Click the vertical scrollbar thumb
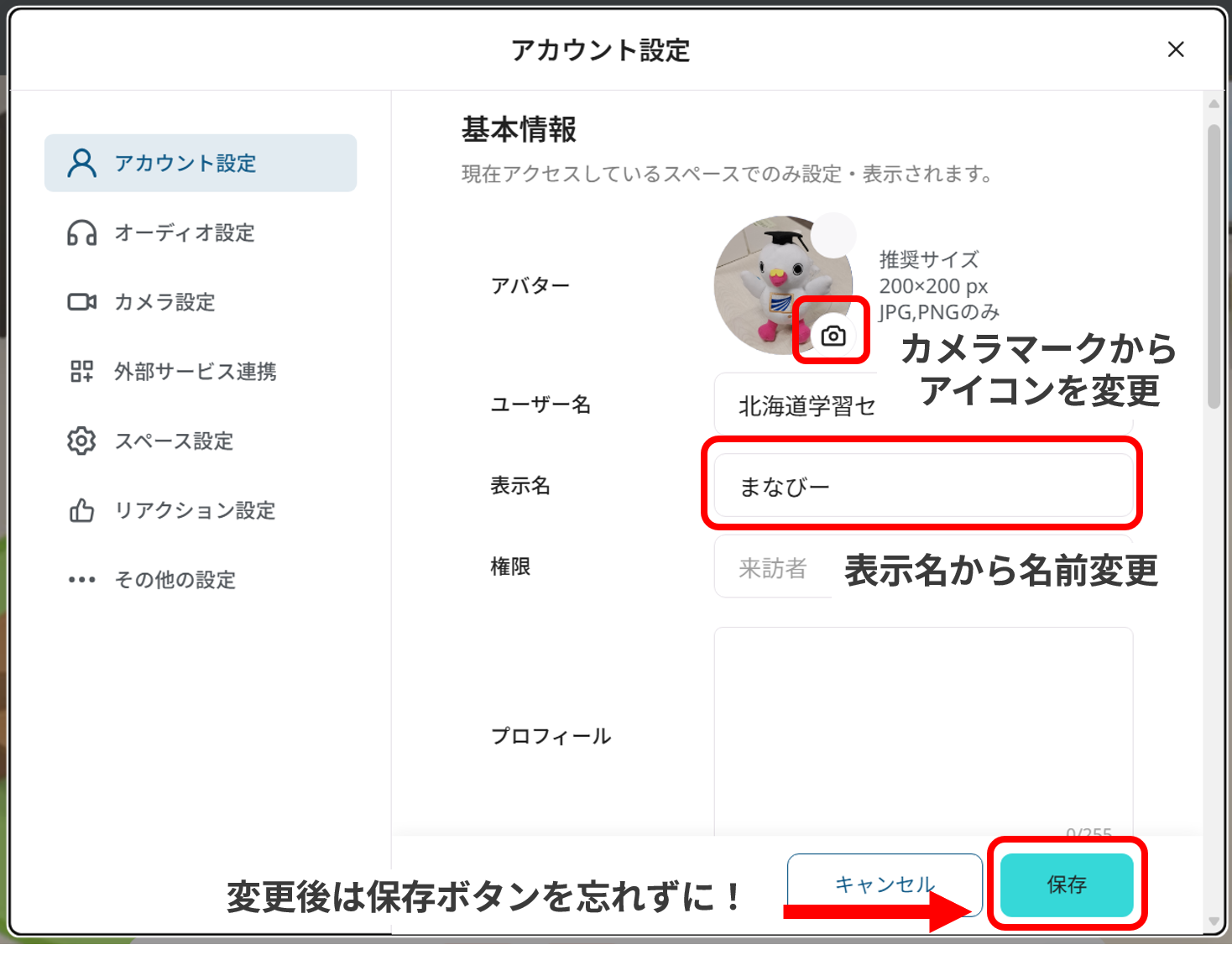 coord(1214,267)
